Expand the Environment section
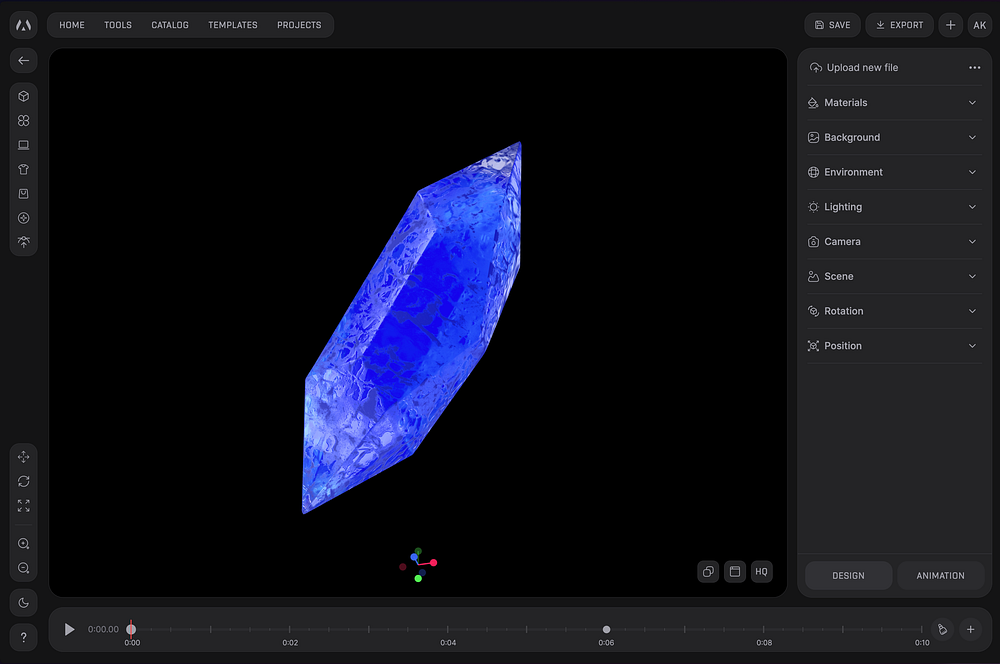Screen dimensions: 1000x664 (894, 172)
